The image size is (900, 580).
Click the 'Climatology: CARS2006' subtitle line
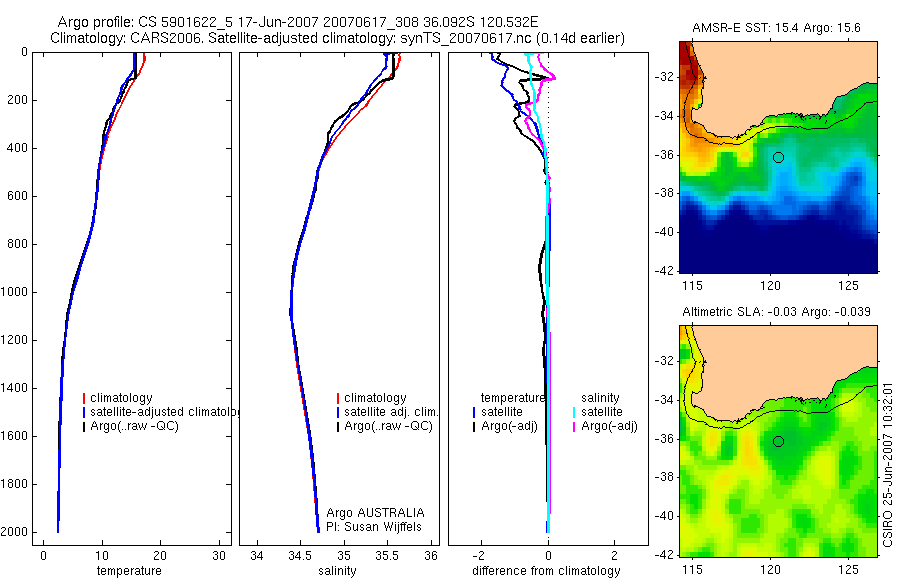[x=337, y=38]
